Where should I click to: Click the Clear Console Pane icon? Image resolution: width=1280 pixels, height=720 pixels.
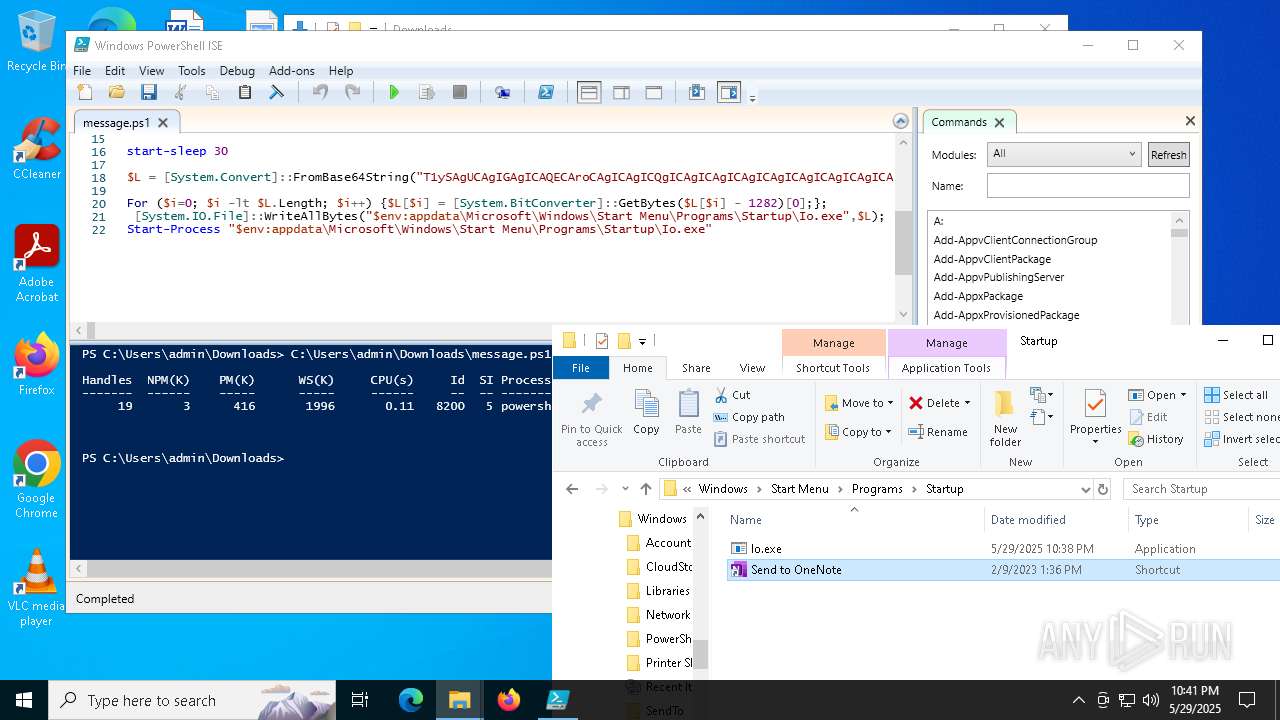coord(277,93)
